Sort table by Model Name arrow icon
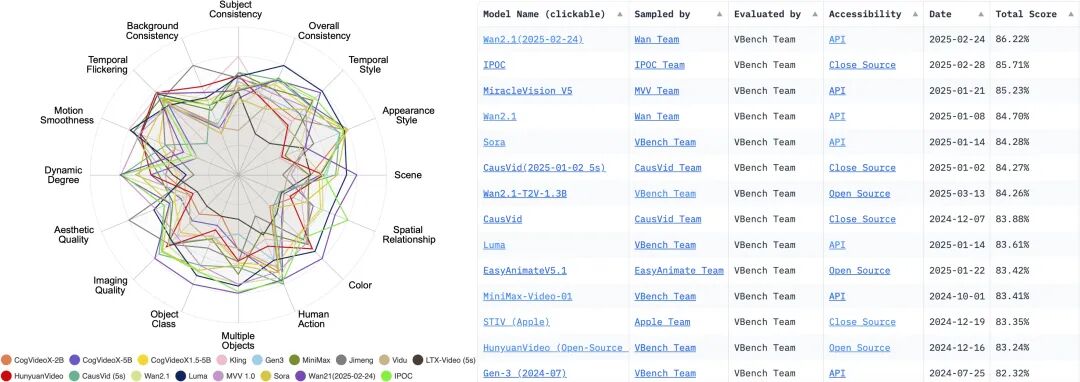 (619, 14)
